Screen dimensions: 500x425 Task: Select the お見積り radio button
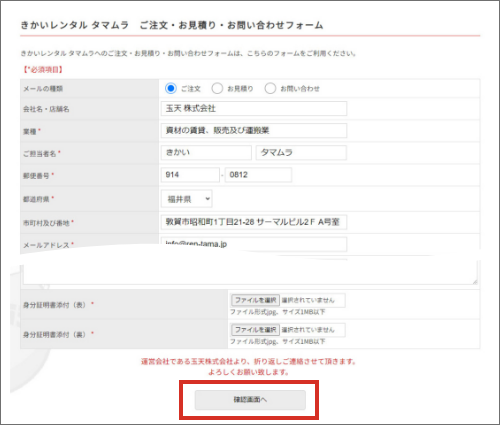[217, 88]
